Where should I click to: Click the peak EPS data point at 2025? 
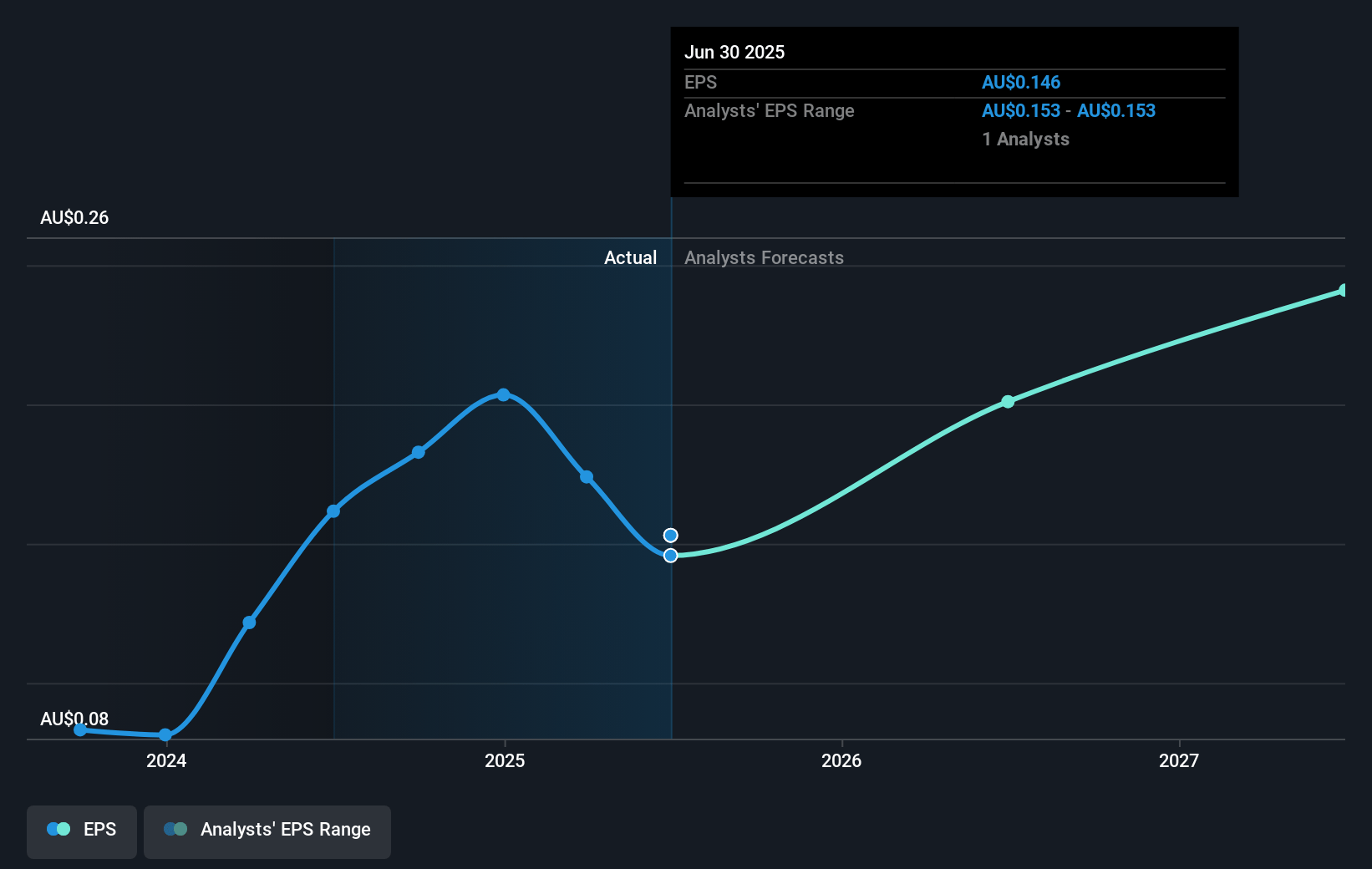click(x=503, y=394)
